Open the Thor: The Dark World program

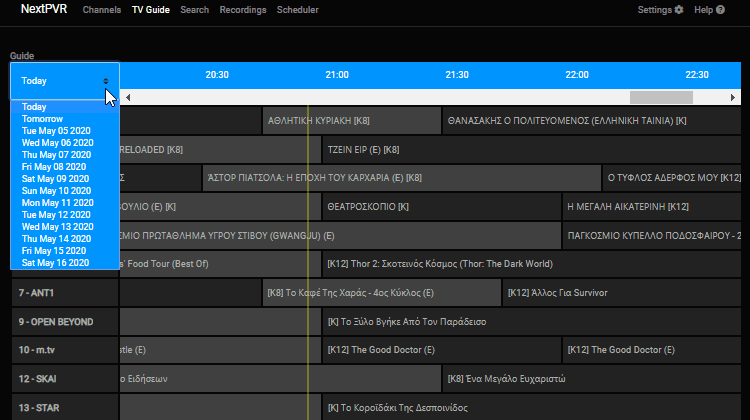440,265
